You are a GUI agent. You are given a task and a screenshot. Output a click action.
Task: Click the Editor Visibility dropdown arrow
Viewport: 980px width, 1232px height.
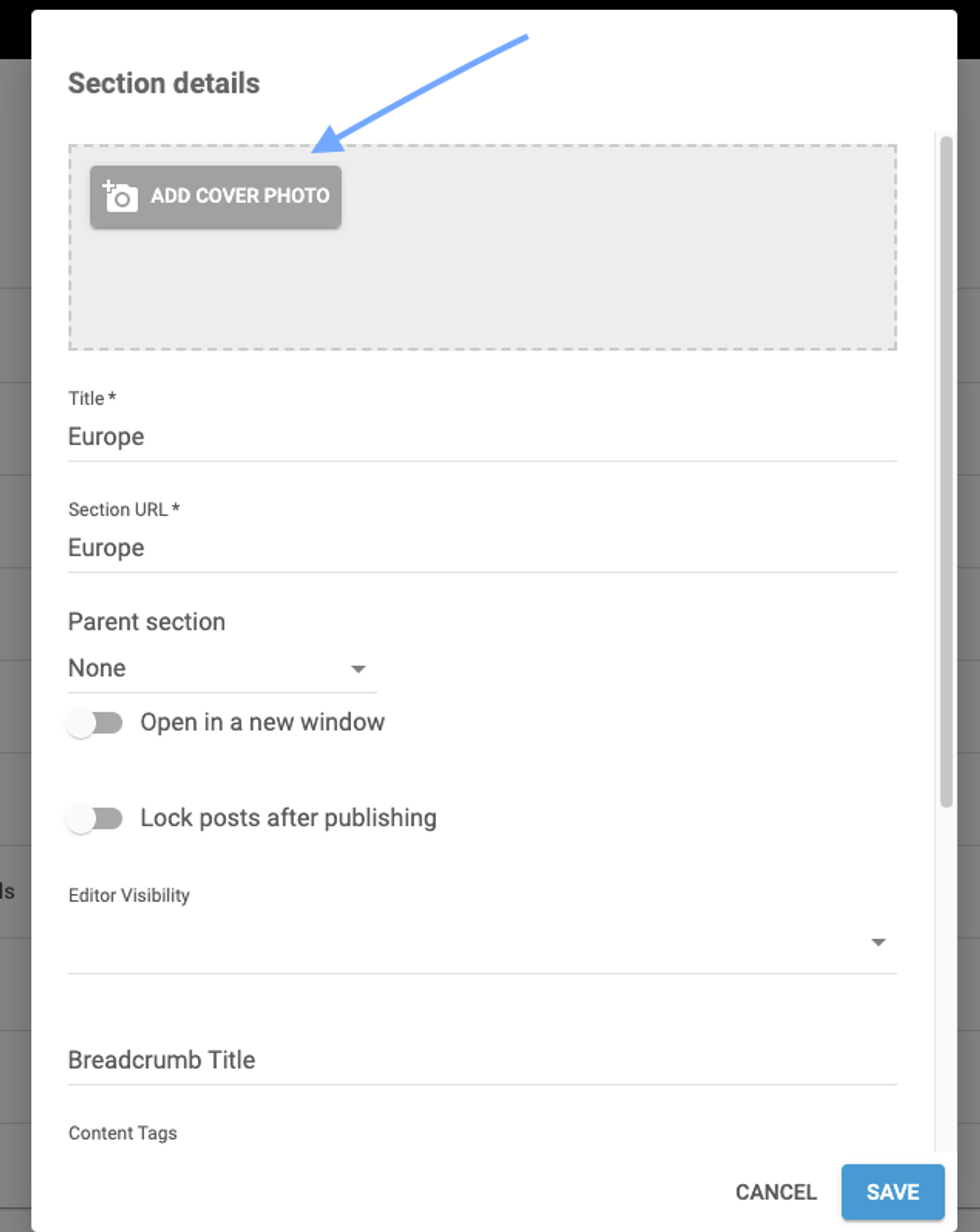[x=877, y=940]
